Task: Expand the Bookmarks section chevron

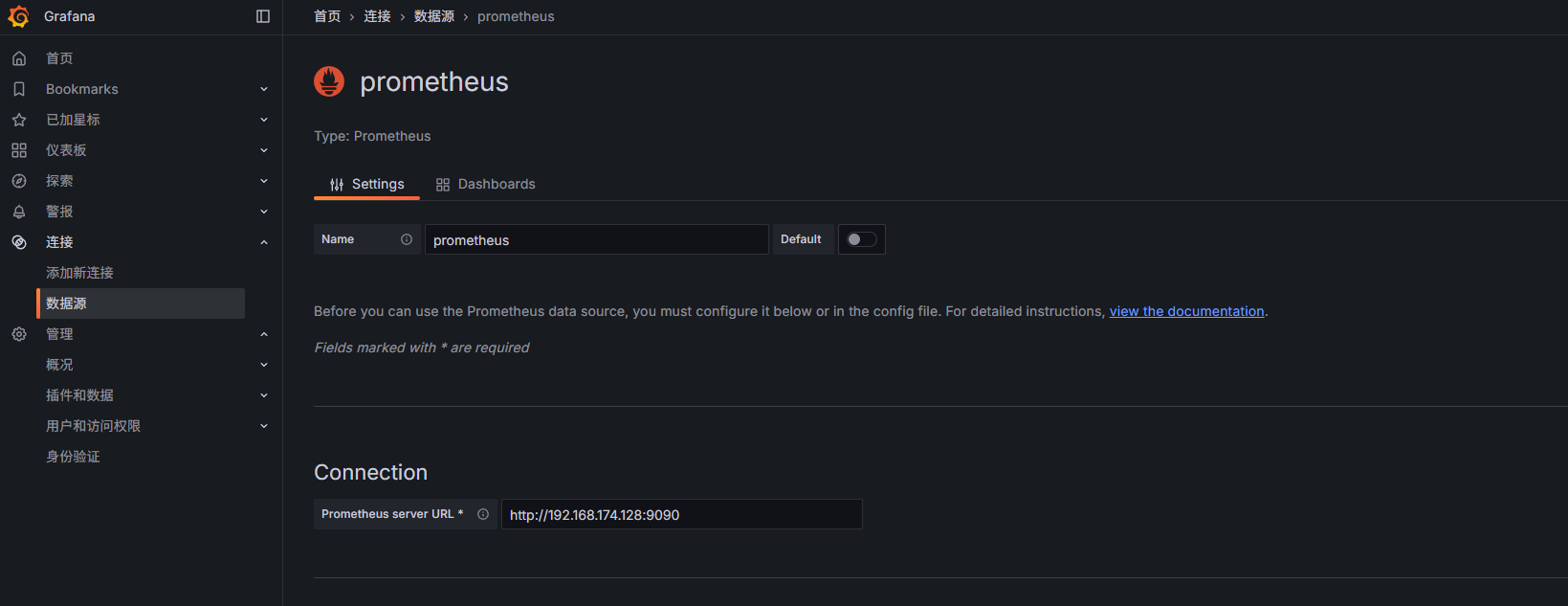Action: (264, 89)
